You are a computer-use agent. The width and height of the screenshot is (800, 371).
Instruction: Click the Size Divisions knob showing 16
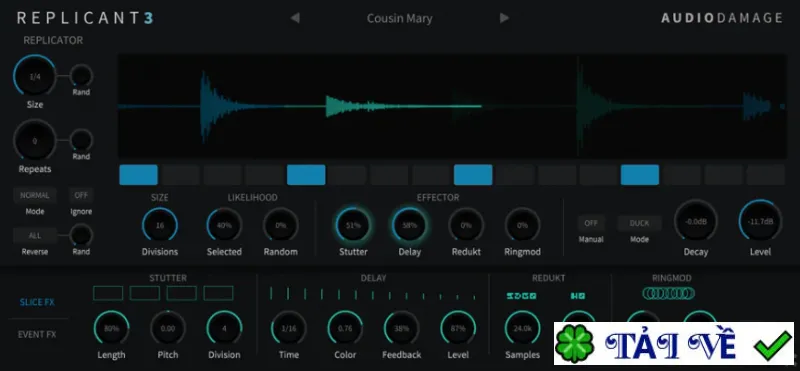160,225
